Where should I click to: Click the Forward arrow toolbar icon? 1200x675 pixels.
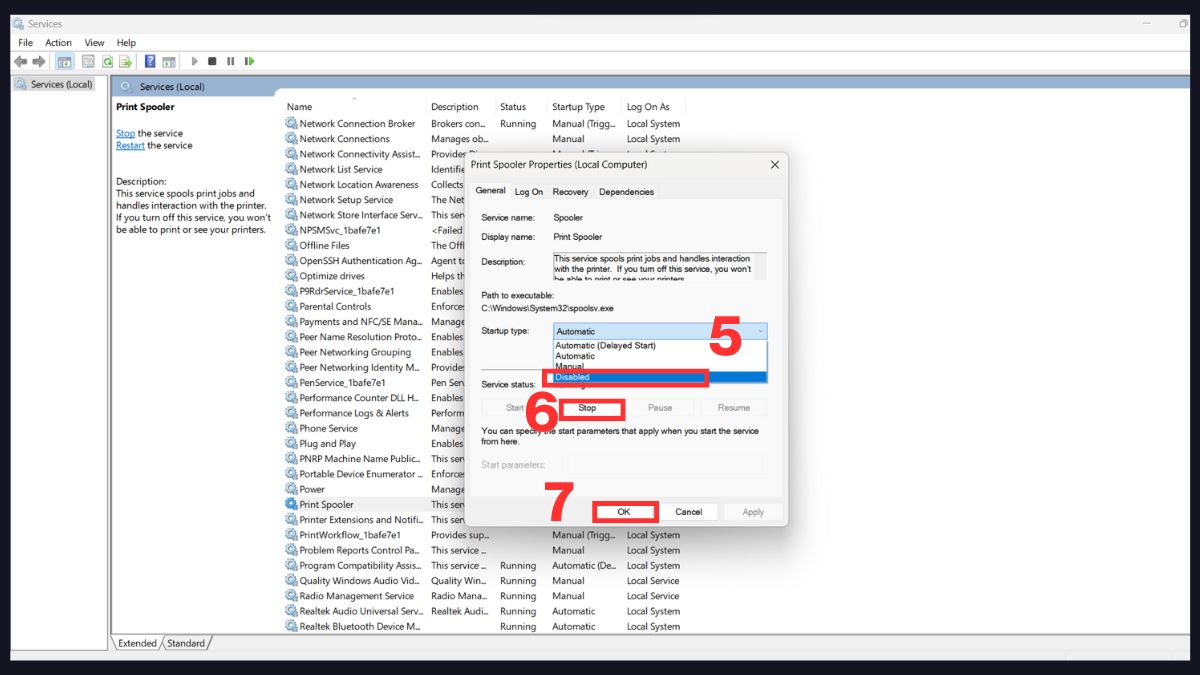pos(39,61)
